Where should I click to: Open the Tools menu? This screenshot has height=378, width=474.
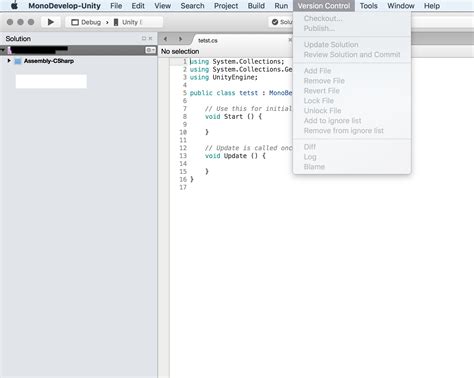pos(368,6)
